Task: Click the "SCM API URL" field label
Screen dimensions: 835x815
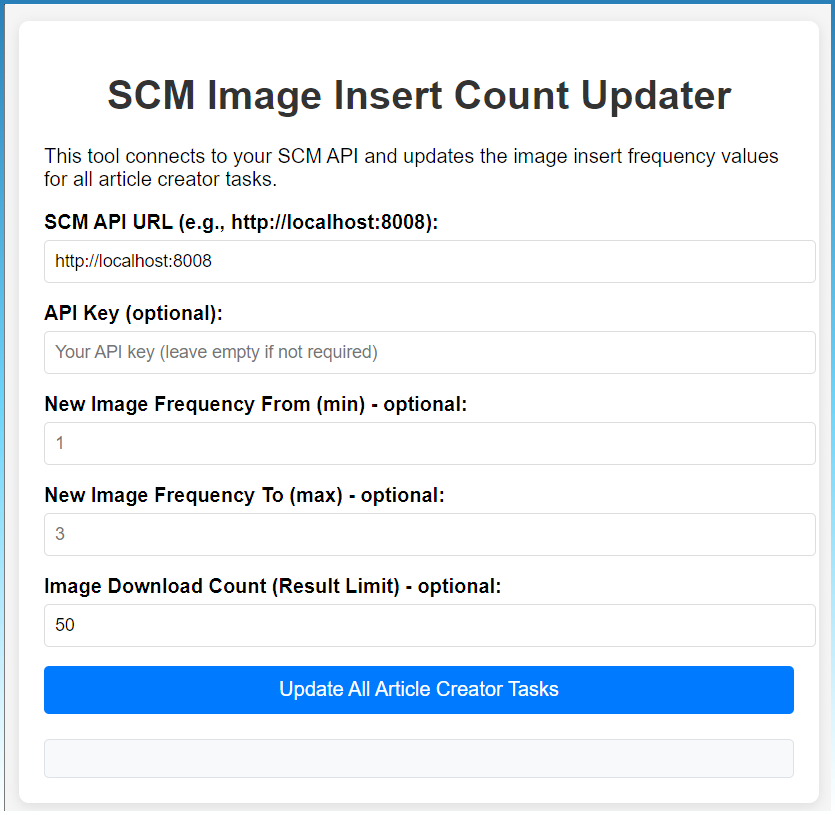Action: (241, 222)
